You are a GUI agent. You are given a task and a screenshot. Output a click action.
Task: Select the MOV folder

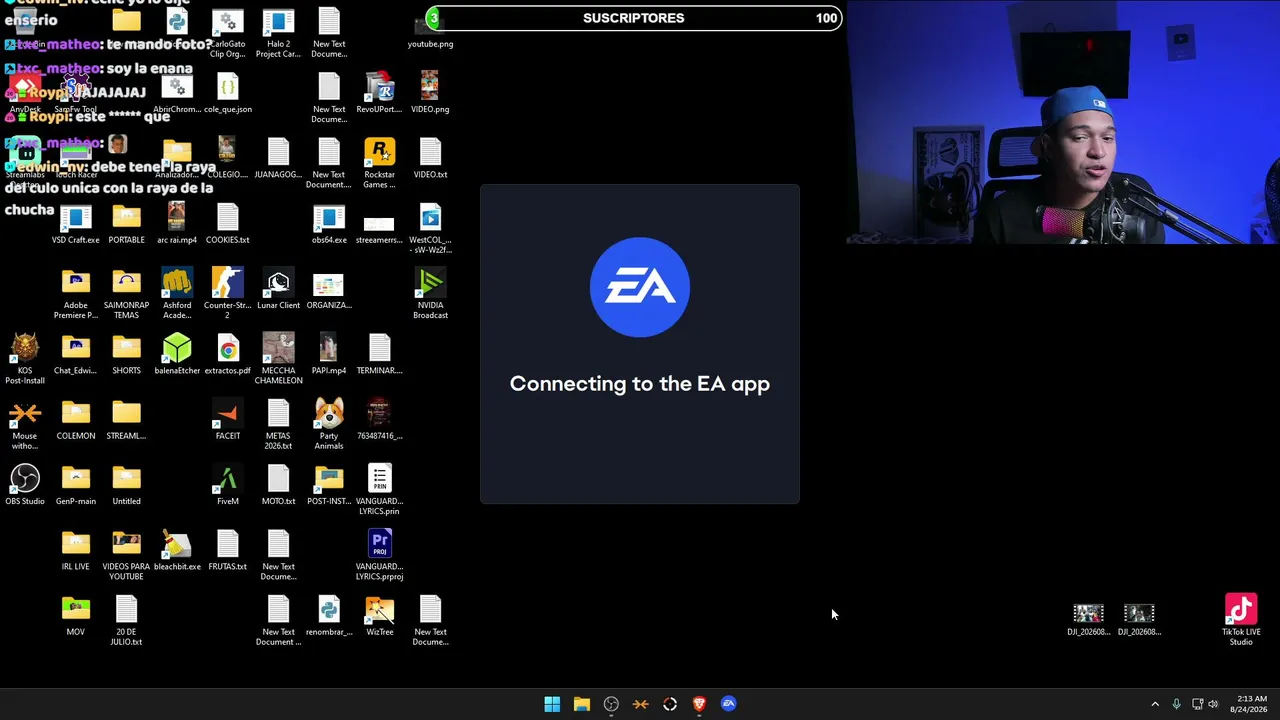click(x=76, y=610)
